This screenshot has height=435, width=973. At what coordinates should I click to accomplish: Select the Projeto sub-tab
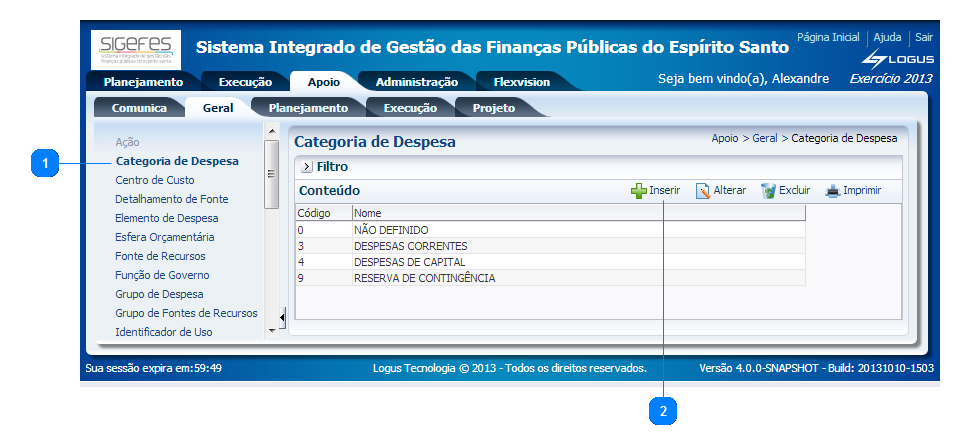click(x=493, y=108)
